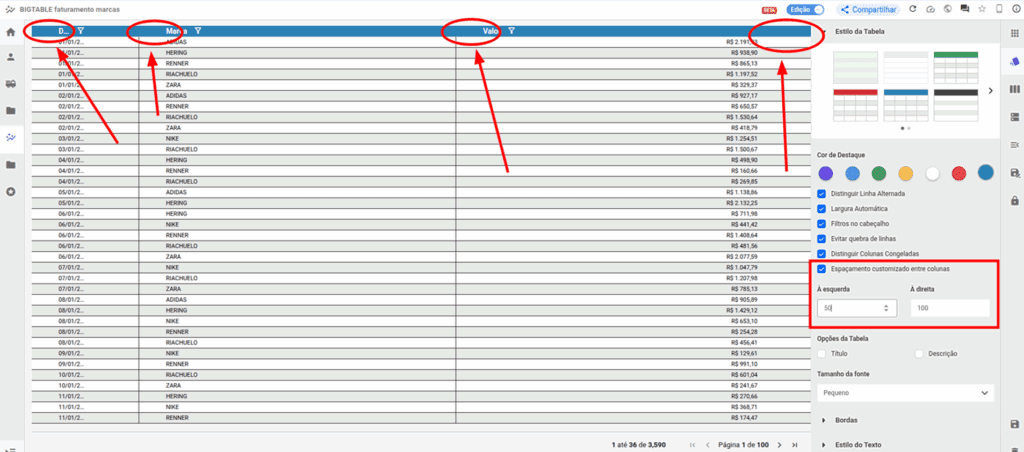Open the Tamanho da fonte dropdown
This screenshot has width=1024, height=452.
click(906, 393)
